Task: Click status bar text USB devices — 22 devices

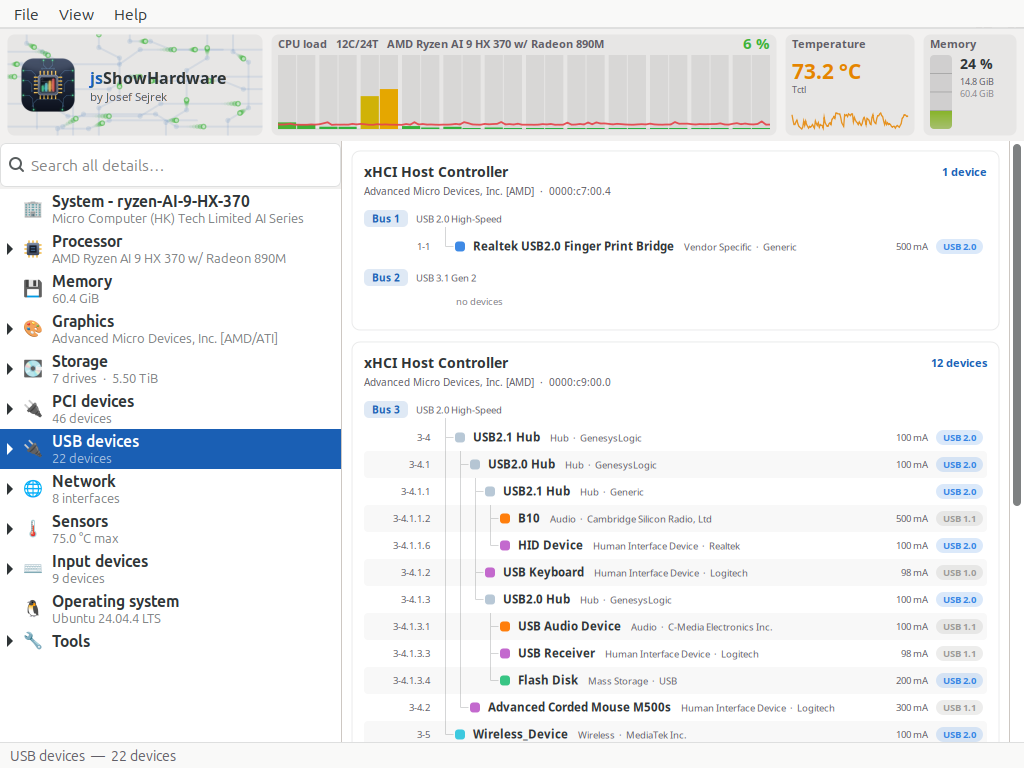Action: (x=93, y=756)
